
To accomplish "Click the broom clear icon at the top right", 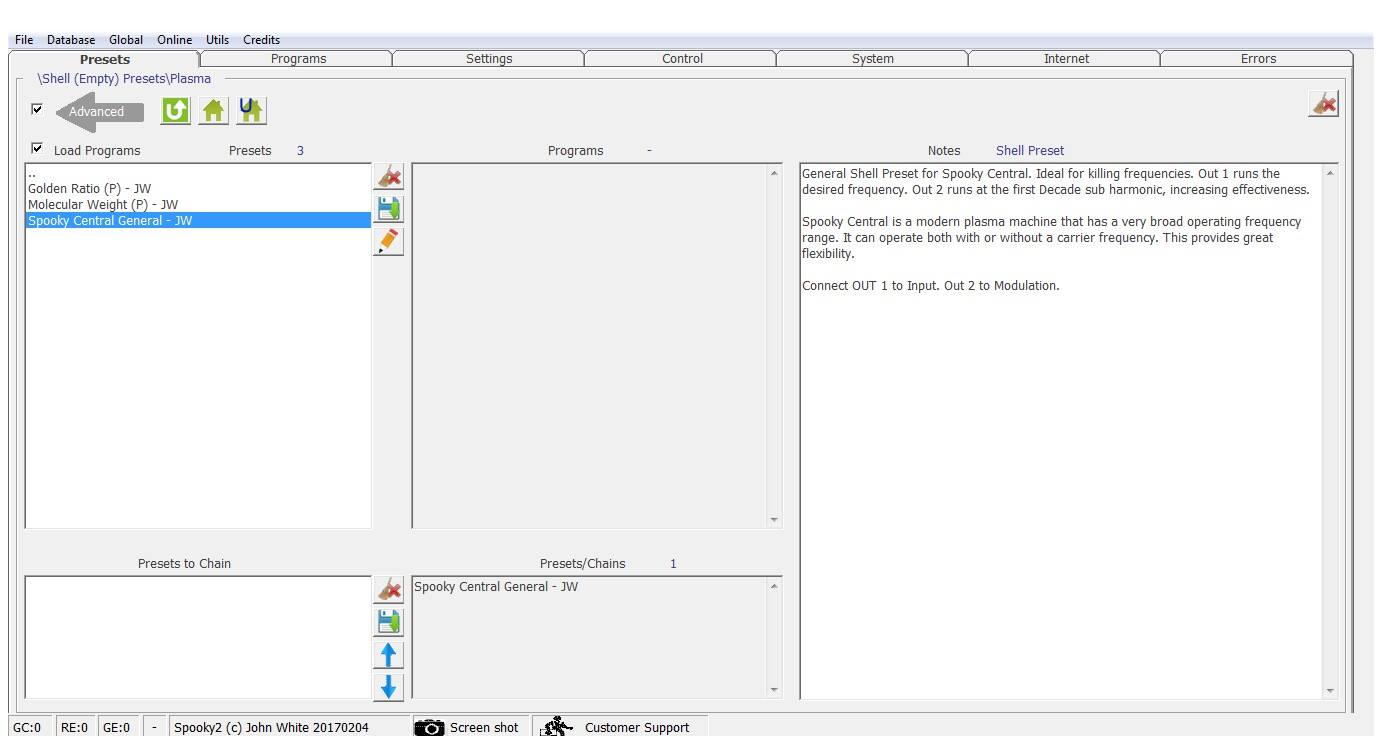I will coord(1323,104).
